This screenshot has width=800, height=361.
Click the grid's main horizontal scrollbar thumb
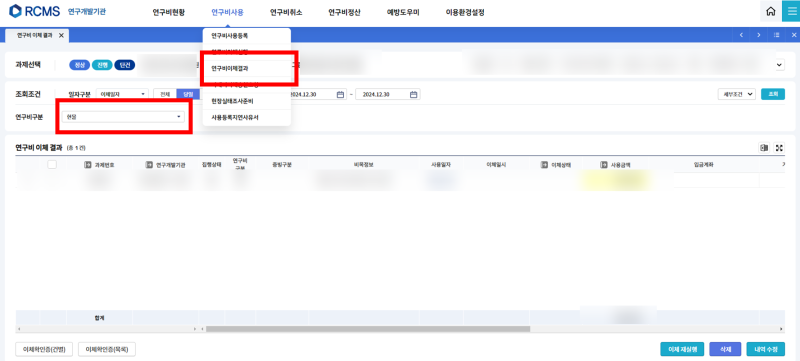click(368, 329)
